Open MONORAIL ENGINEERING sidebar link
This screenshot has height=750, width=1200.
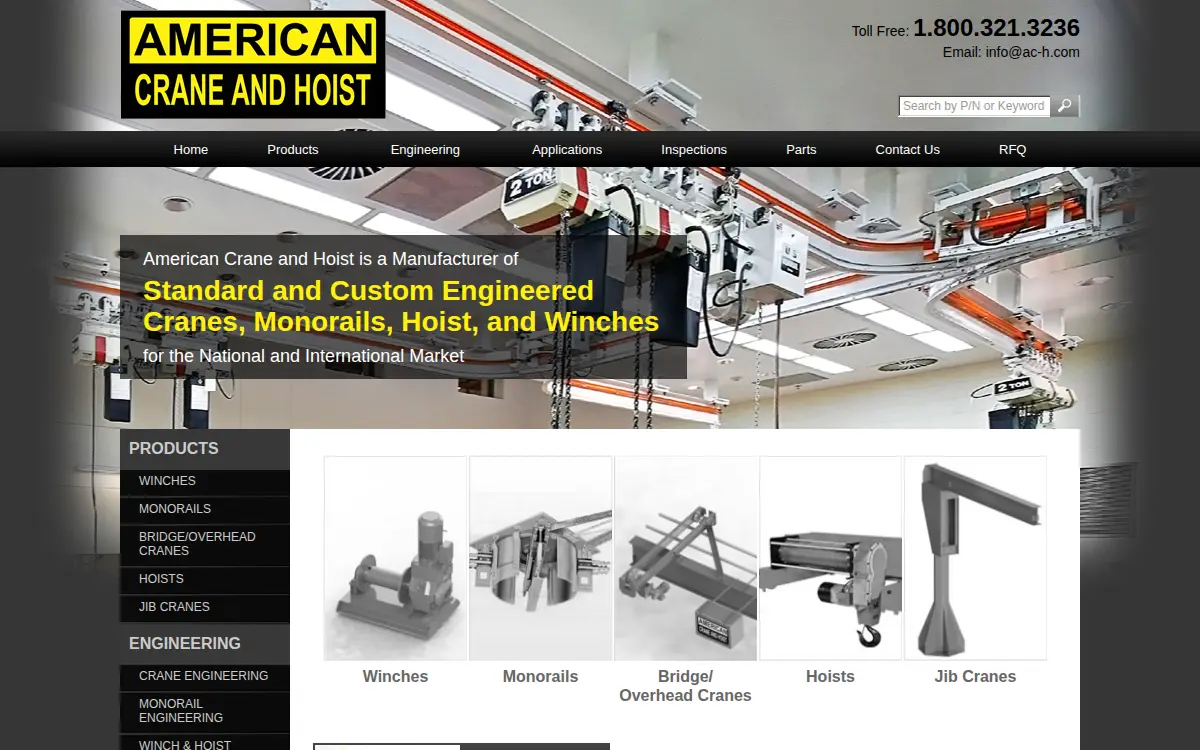pos(205,711)
